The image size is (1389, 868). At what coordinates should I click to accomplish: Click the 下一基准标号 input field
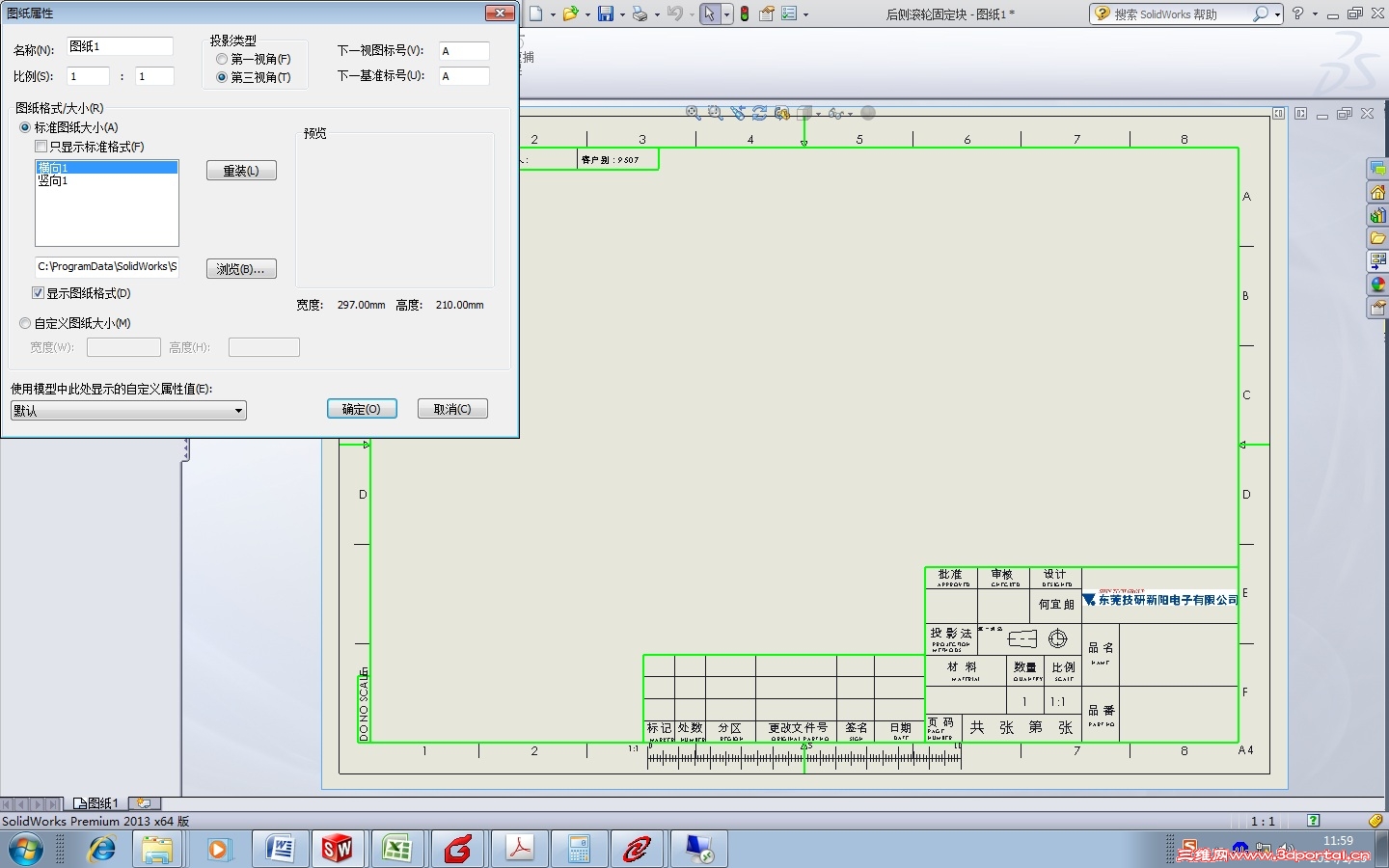464,76
